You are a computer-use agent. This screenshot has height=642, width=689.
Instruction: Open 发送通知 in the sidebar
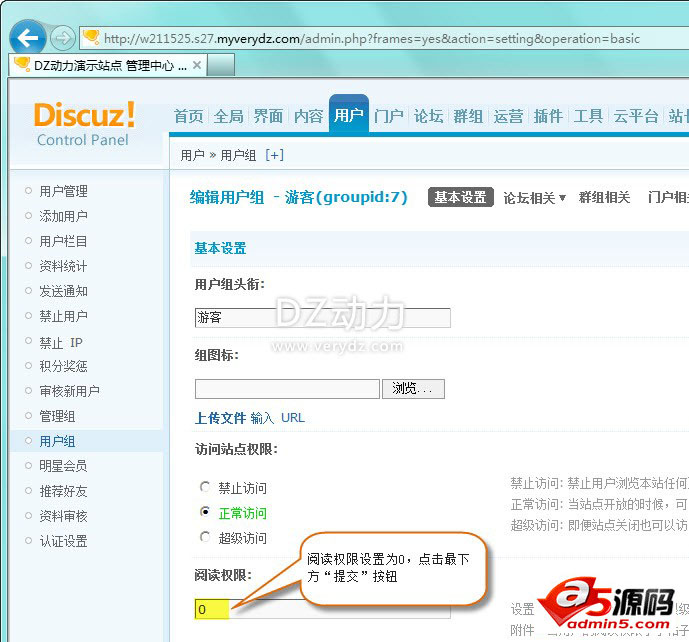tap(63, 291)
